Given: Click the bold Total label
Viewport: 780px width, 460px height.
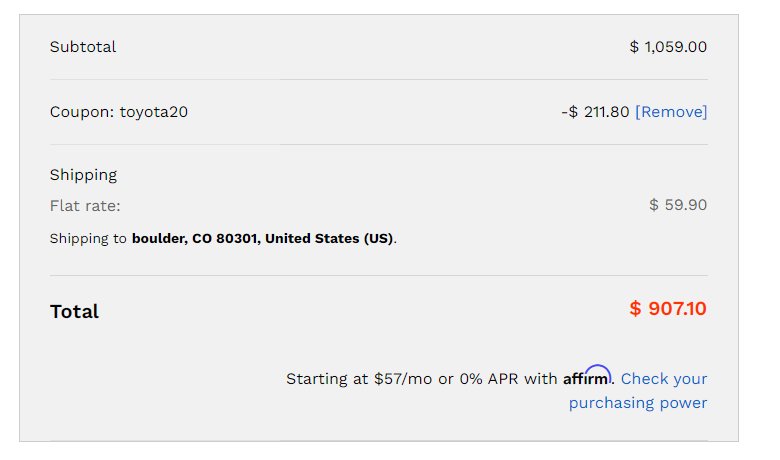Looking at the screenshot, I should tap(74, 312).
